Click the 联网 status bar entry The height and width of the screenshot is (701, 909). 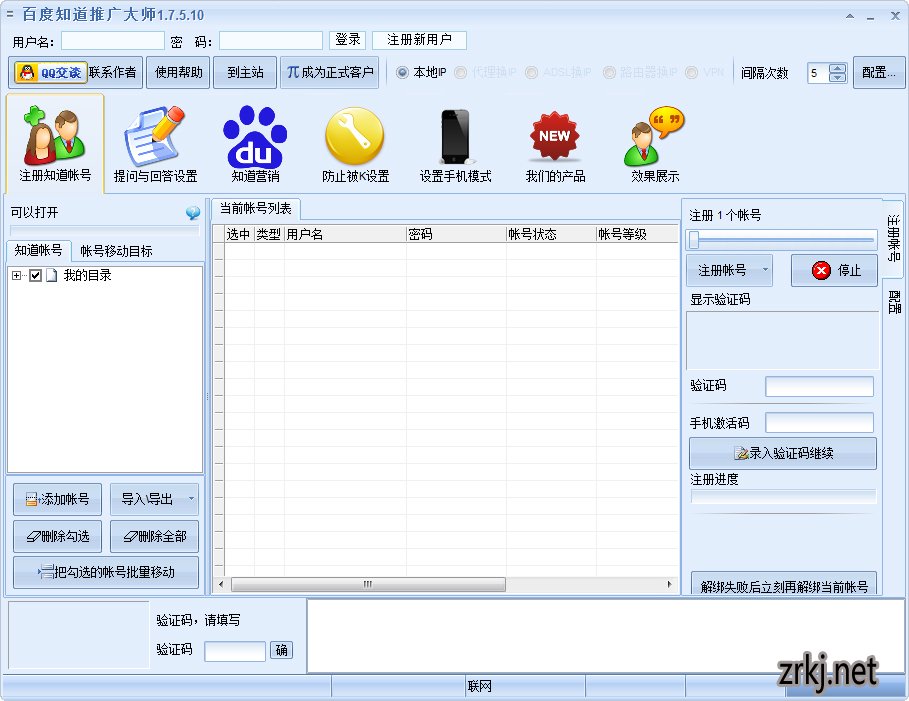[479, 687]
